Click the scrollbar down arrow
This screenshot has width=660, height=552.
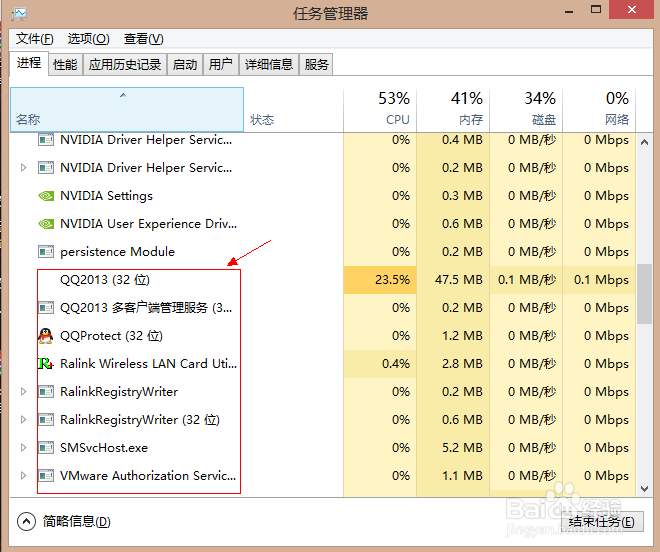(x=644, y=488)
